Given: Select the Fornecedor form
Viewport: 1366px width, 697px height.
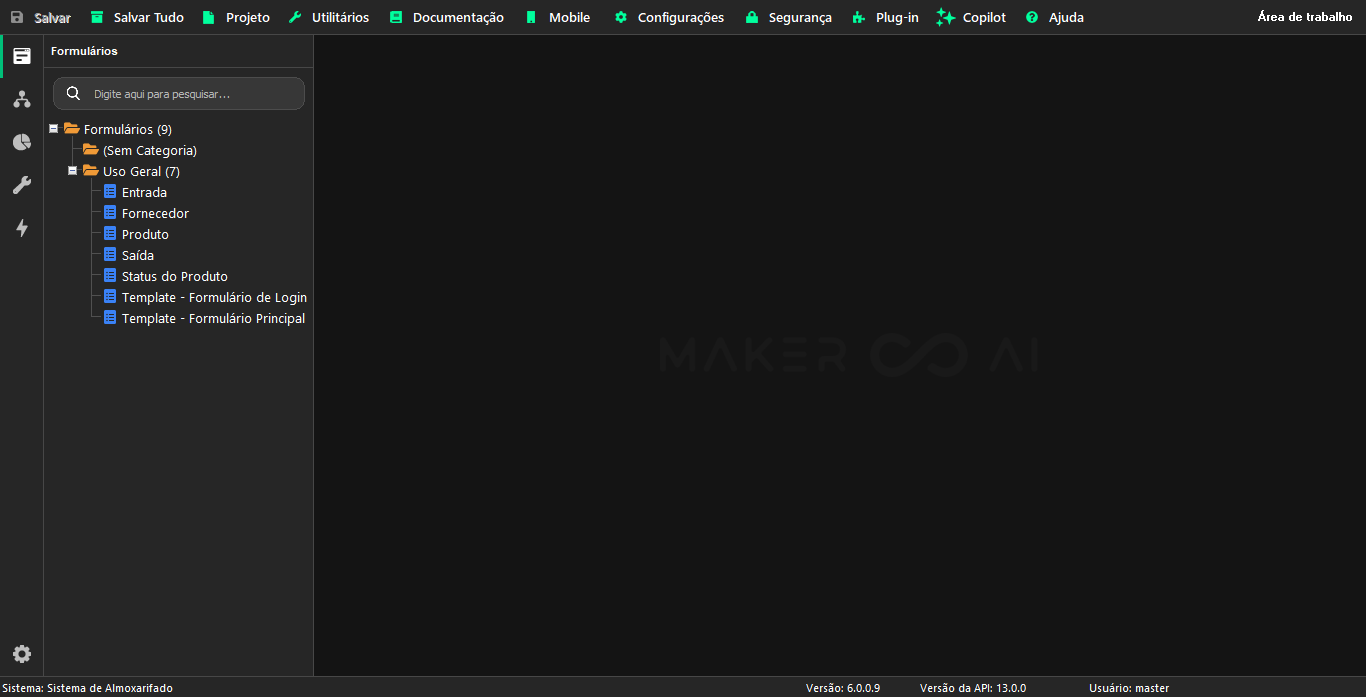Looking at the screenshot, I should click(x=155, y=213).
